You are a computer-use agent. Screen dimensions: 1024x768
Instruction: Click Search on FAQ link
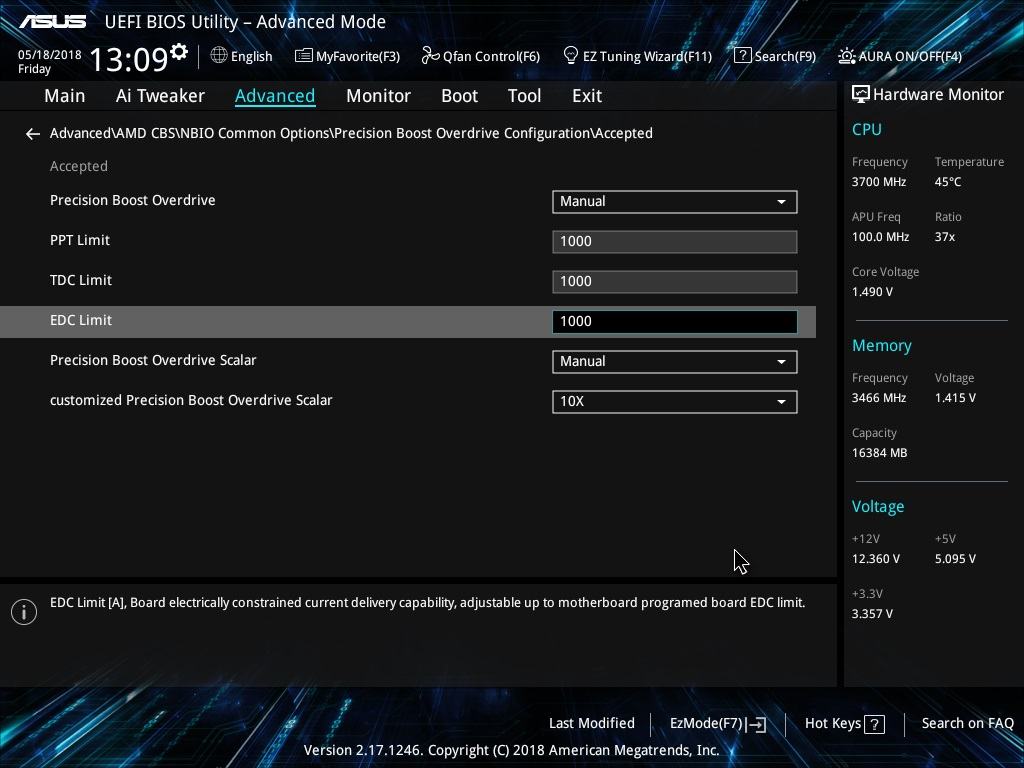click(x=967, y=724)
